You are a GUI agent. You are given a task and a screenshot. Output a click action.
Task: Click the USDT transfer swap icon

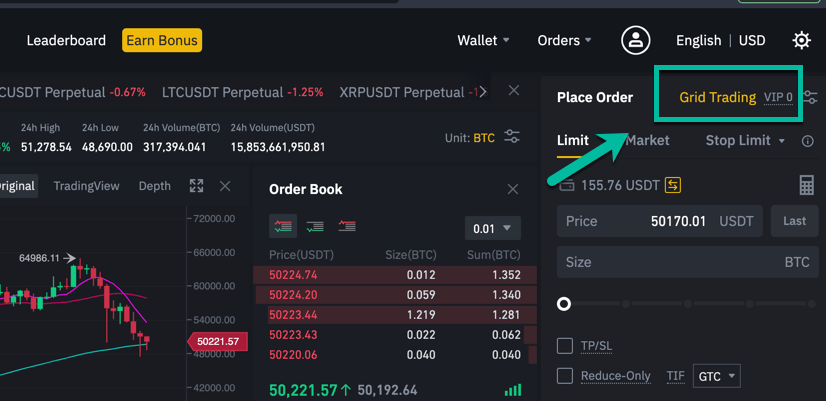(673, 185)
